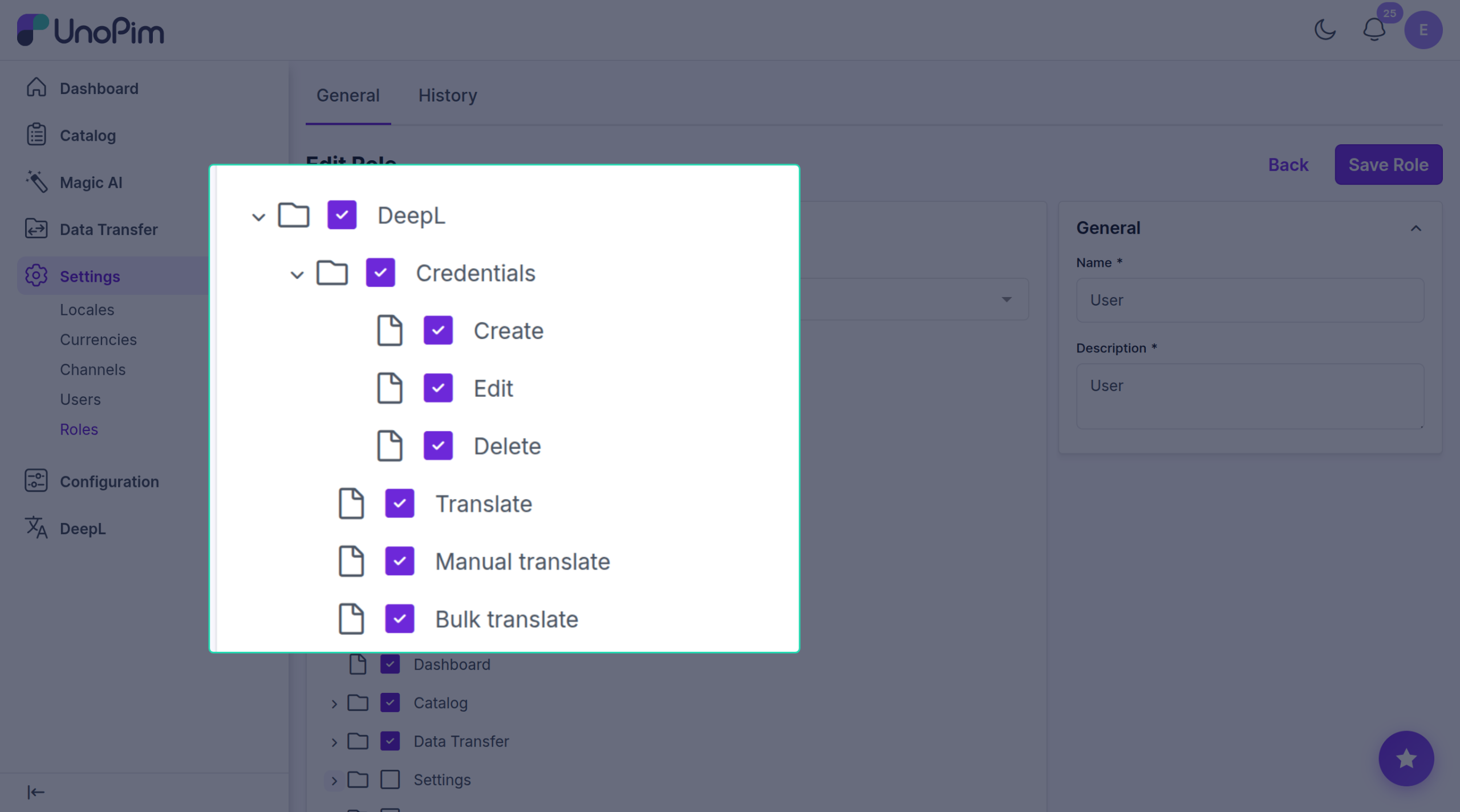Viewport: 1460px width, 812px height.
Task: Uncheck the Credentials checkbox
Action: [x=380, y=273]
